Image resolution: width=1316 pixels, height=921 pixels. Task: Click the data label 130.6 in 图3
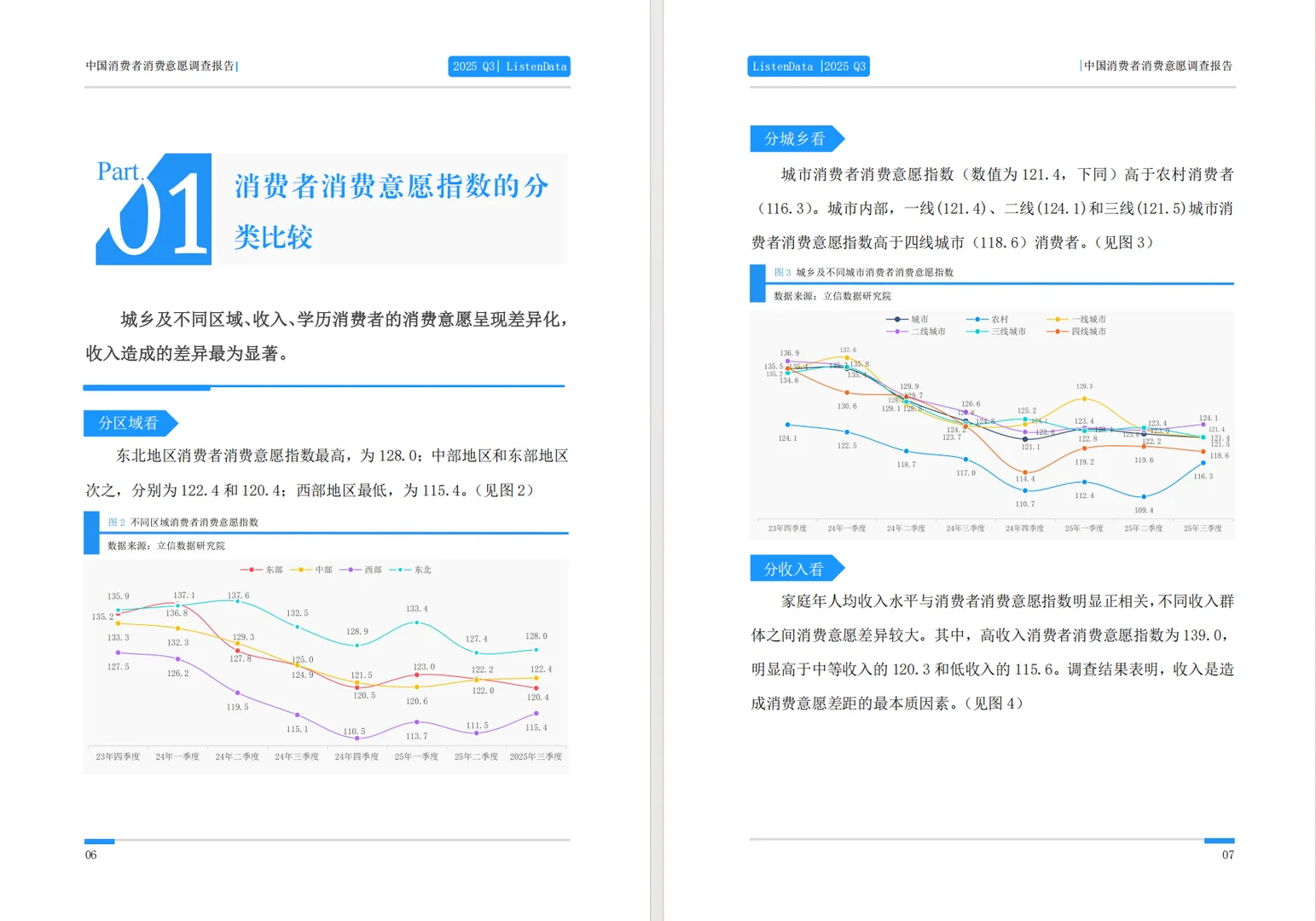coord(847,406)
